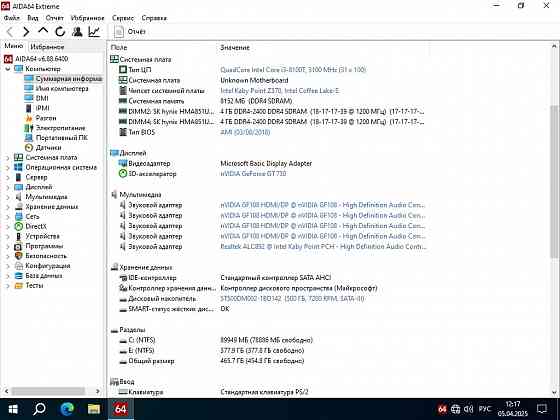The height and width of the screenshot is (420, 560).
Task: Select the Unknown Motherboard value
Action: [254, 80]
